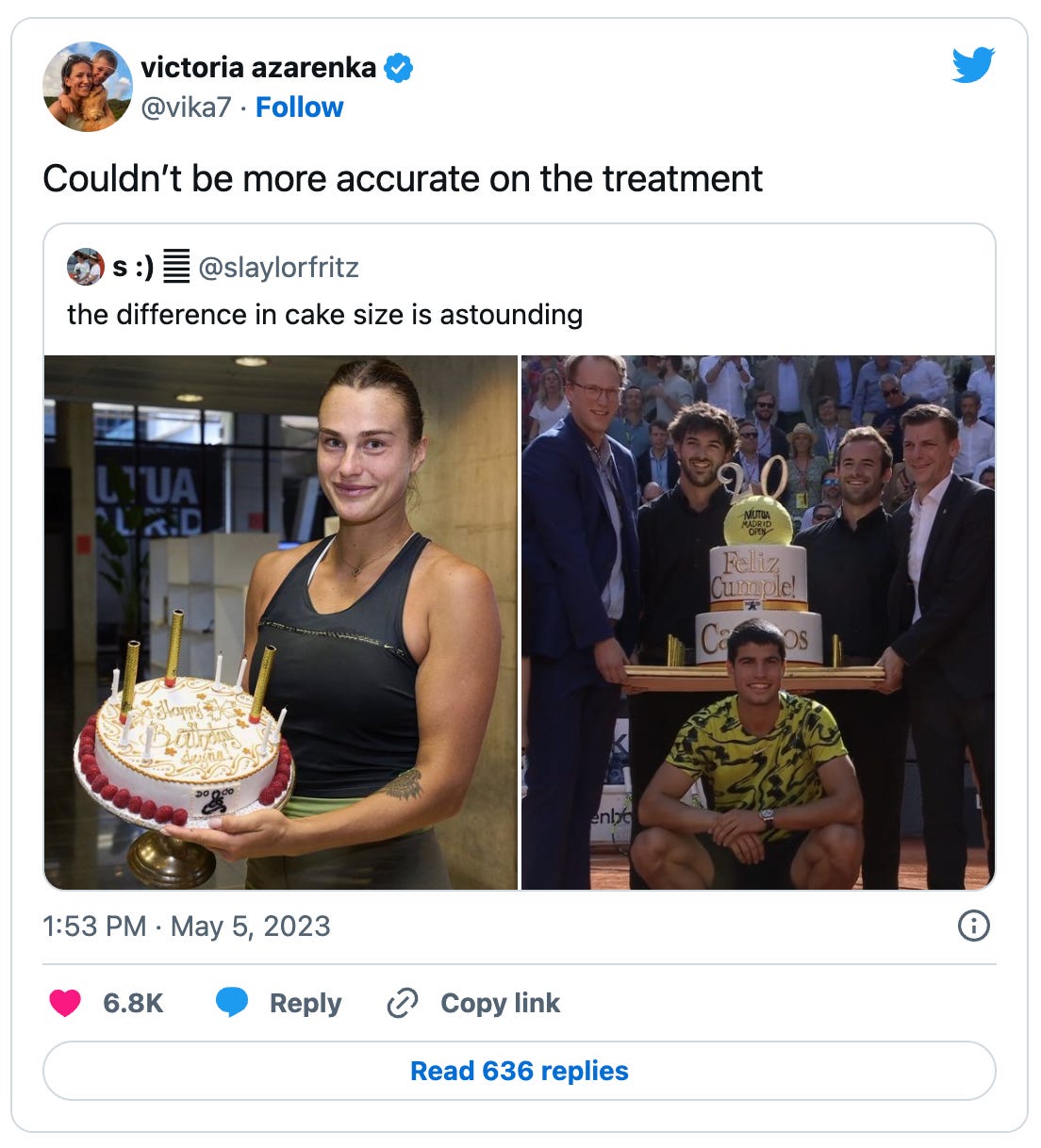
Task: Open Read 636 replies
Action: click(x=520, y=1071)
